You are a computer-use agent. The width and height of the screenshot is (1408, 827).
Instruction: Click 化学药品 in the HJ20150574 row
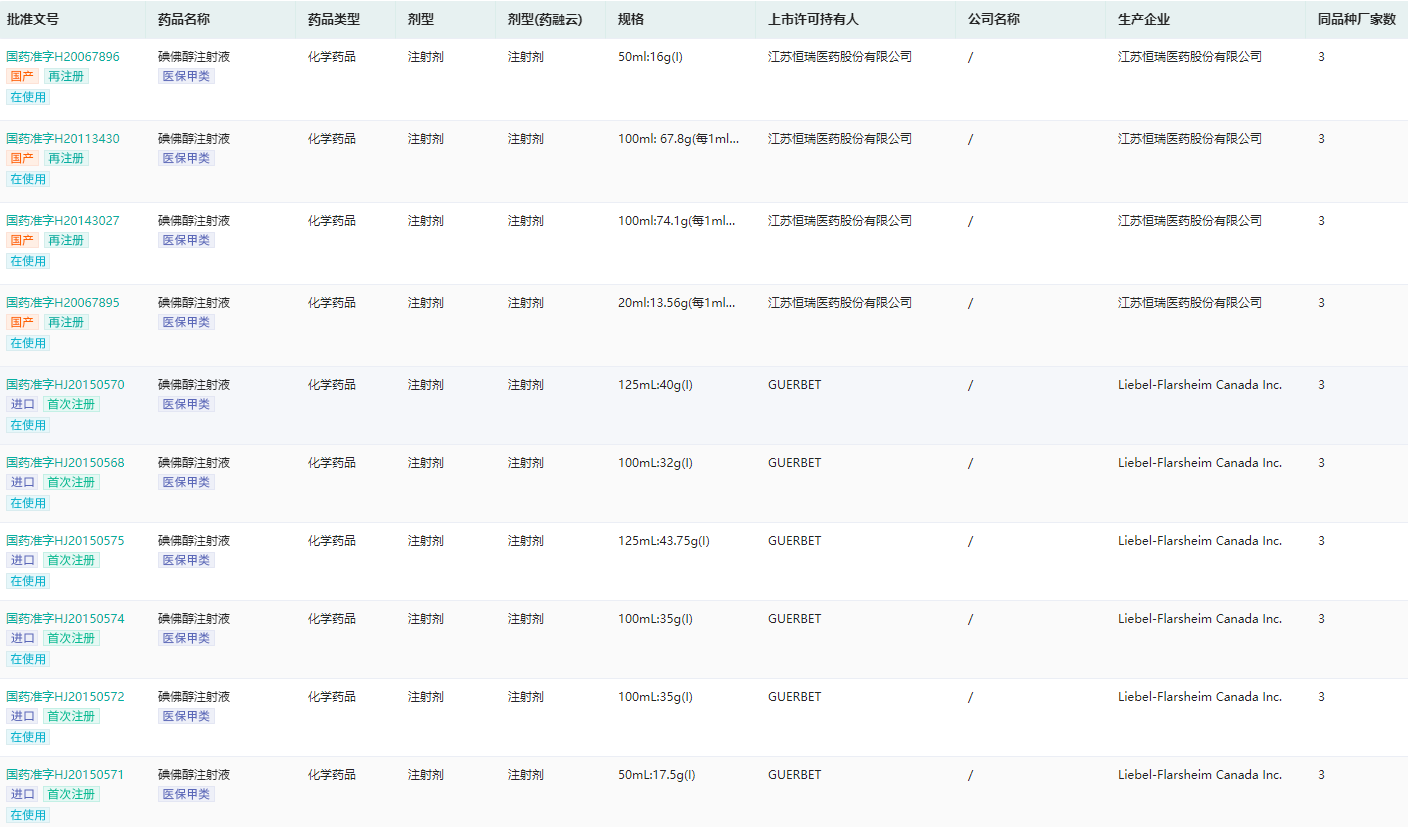coord(332,619)
